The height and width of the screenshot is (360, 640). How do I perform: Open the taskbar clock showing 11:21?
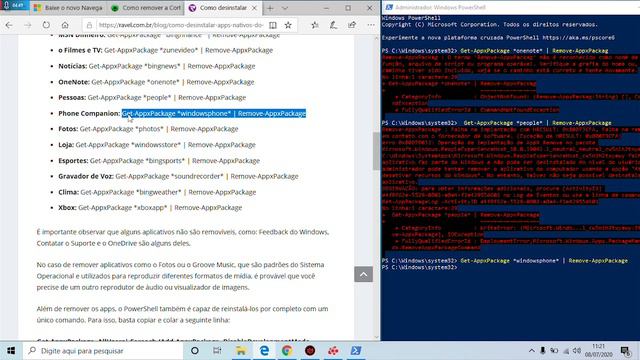coord(598,351)
